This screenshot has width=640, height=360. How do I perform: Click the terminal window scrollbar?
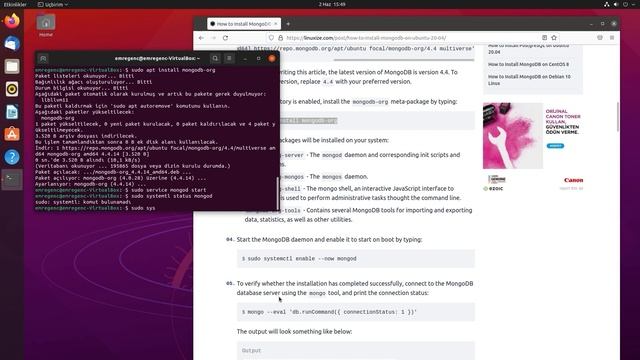278,192
